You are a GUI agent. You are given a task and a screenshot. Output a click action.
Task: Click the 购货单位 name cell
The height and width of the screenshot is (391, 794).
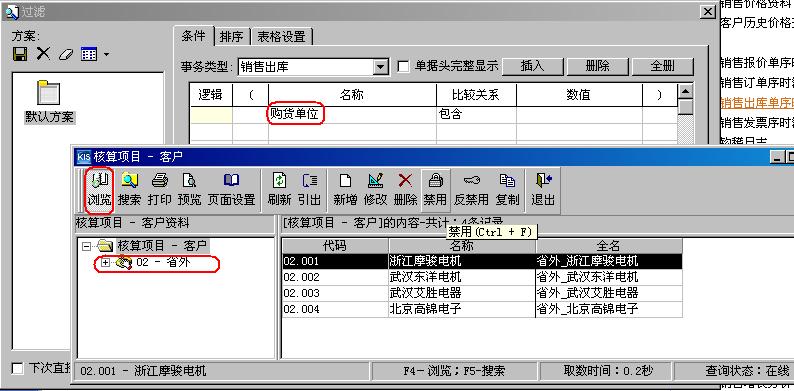(x=352, y=114)
